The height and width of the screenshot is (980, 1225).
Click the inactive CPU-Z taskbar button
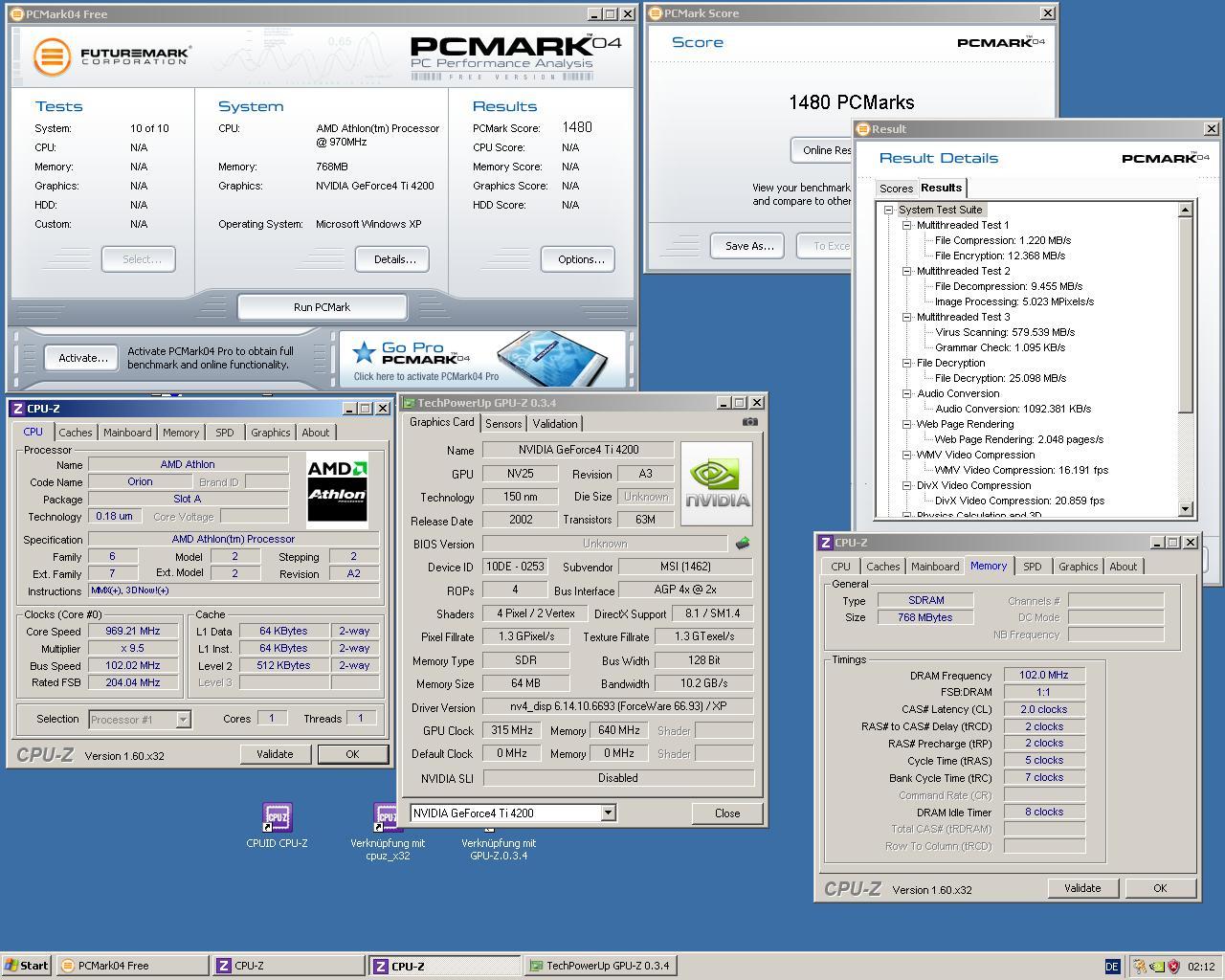click(288, 966)
